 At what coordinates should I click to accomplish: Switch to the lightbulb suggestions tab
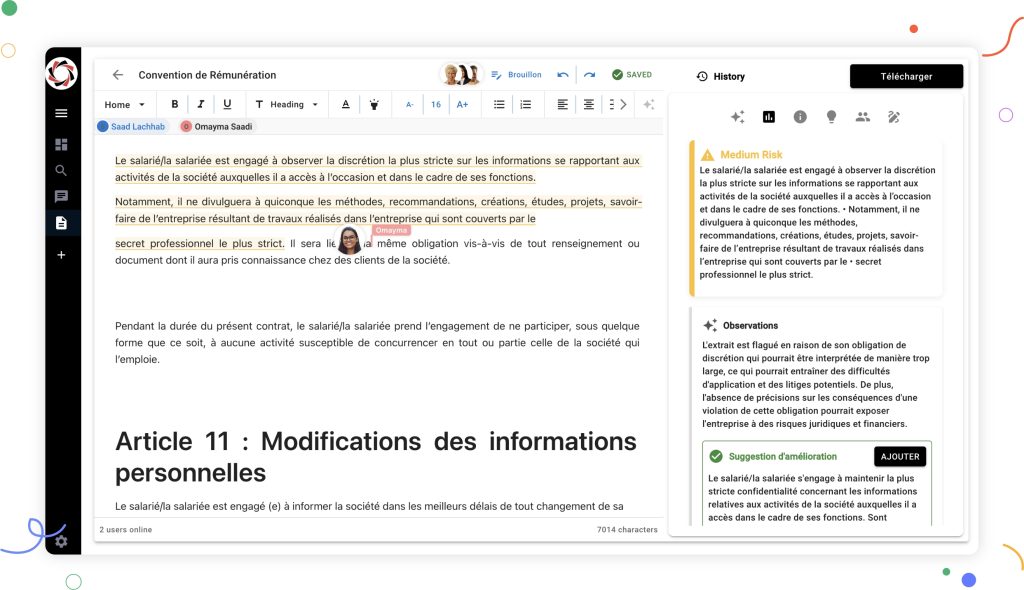pyautogui.click(x=830, y=117)
